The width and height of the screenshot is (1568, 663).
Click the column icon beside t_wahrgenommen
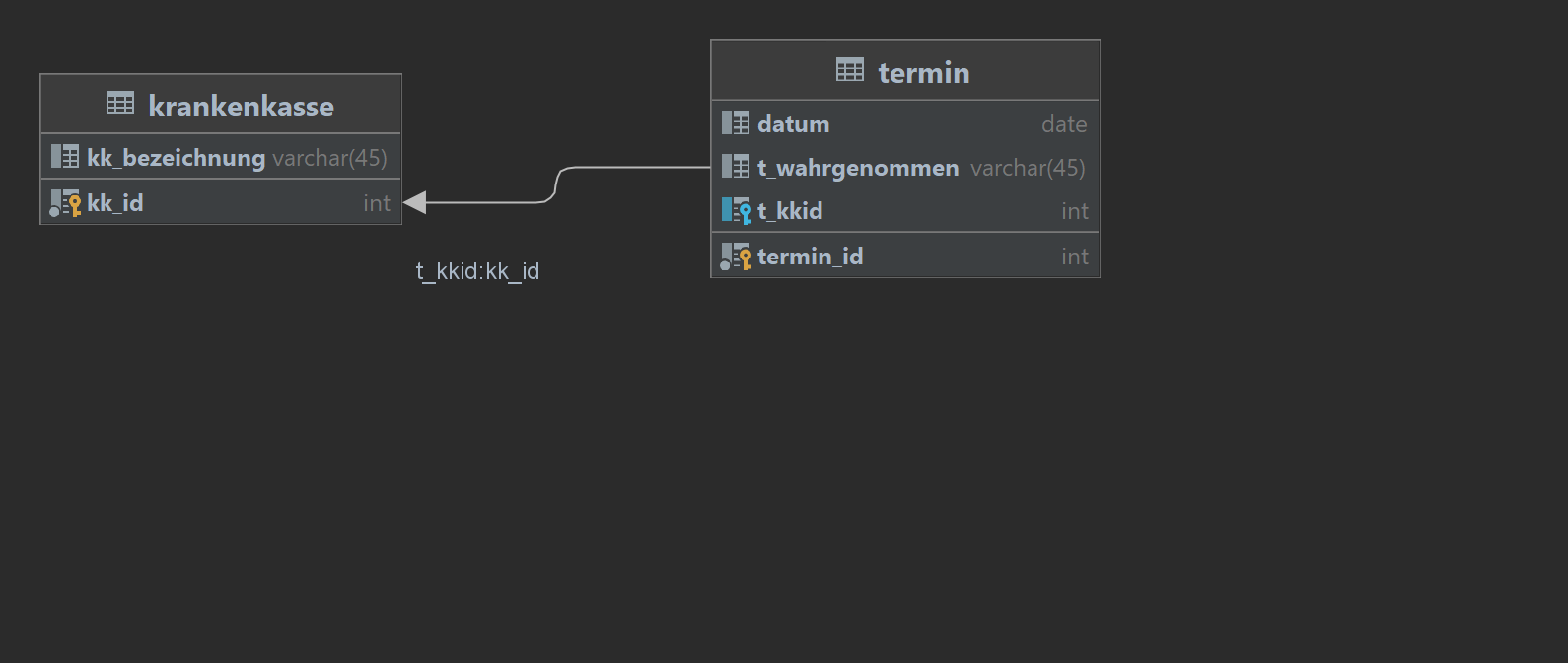click(736, 167)
